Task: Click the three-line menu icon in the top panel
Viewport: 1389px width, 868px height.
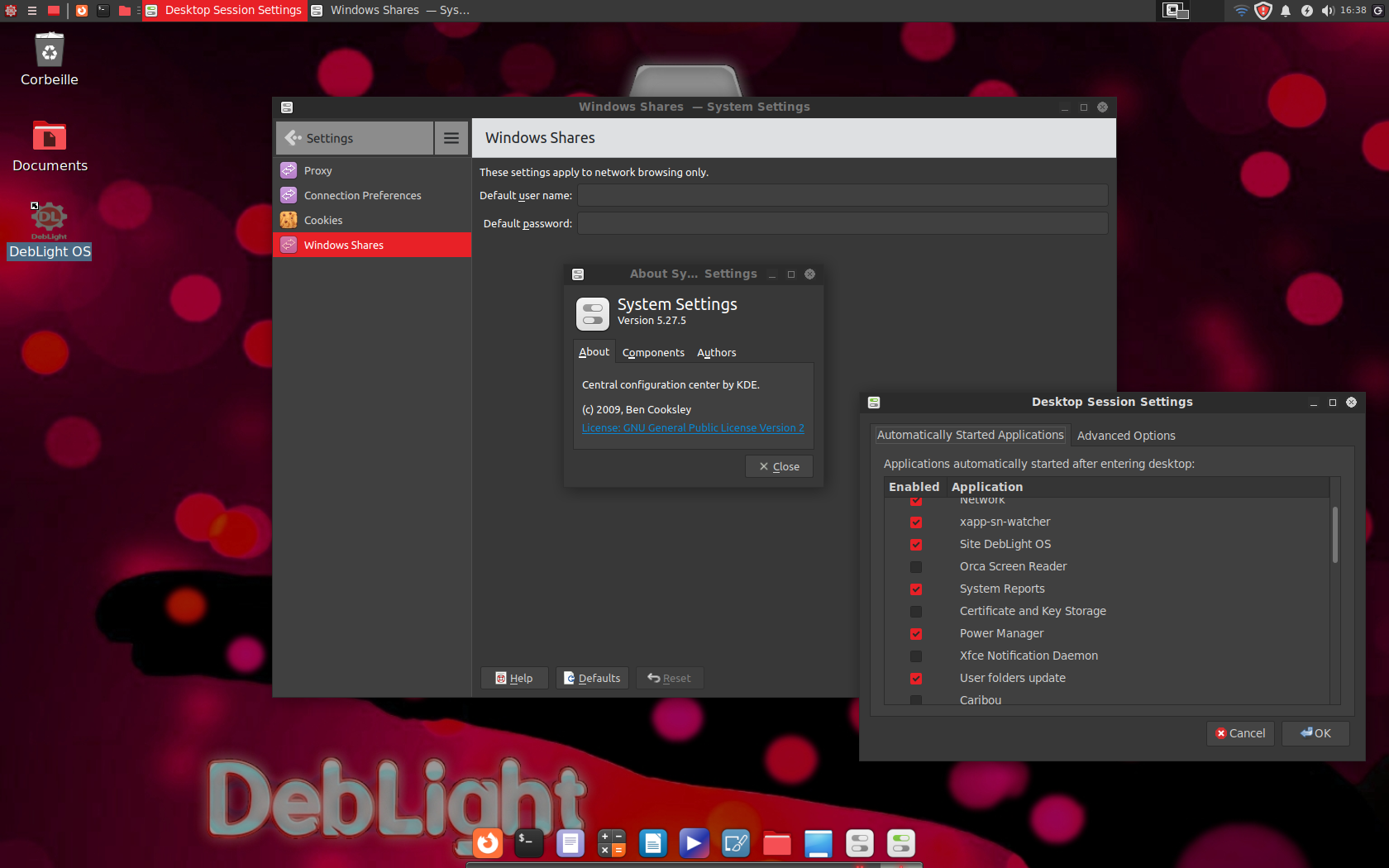Action: [32, 11]
